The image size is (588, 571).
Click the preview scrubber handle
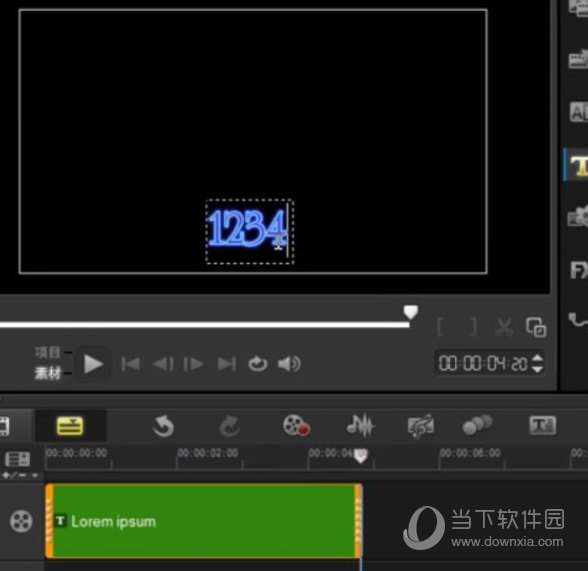point(411,312)
